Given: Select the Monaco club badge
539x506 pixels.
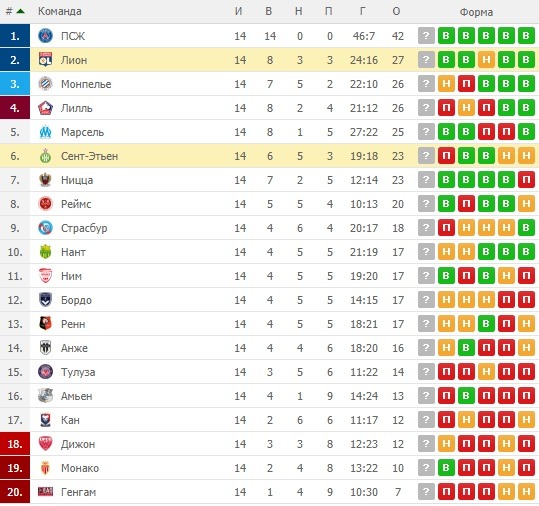Looking at the screenshot, I should (45, 468).
